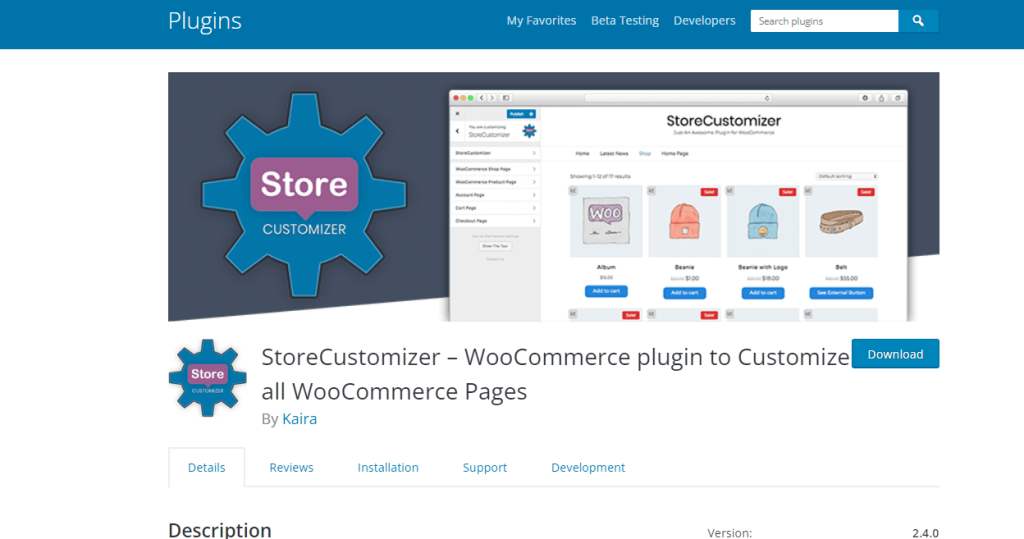Focus the Search plugins field
1024x539 pixels.
[824, 21]
